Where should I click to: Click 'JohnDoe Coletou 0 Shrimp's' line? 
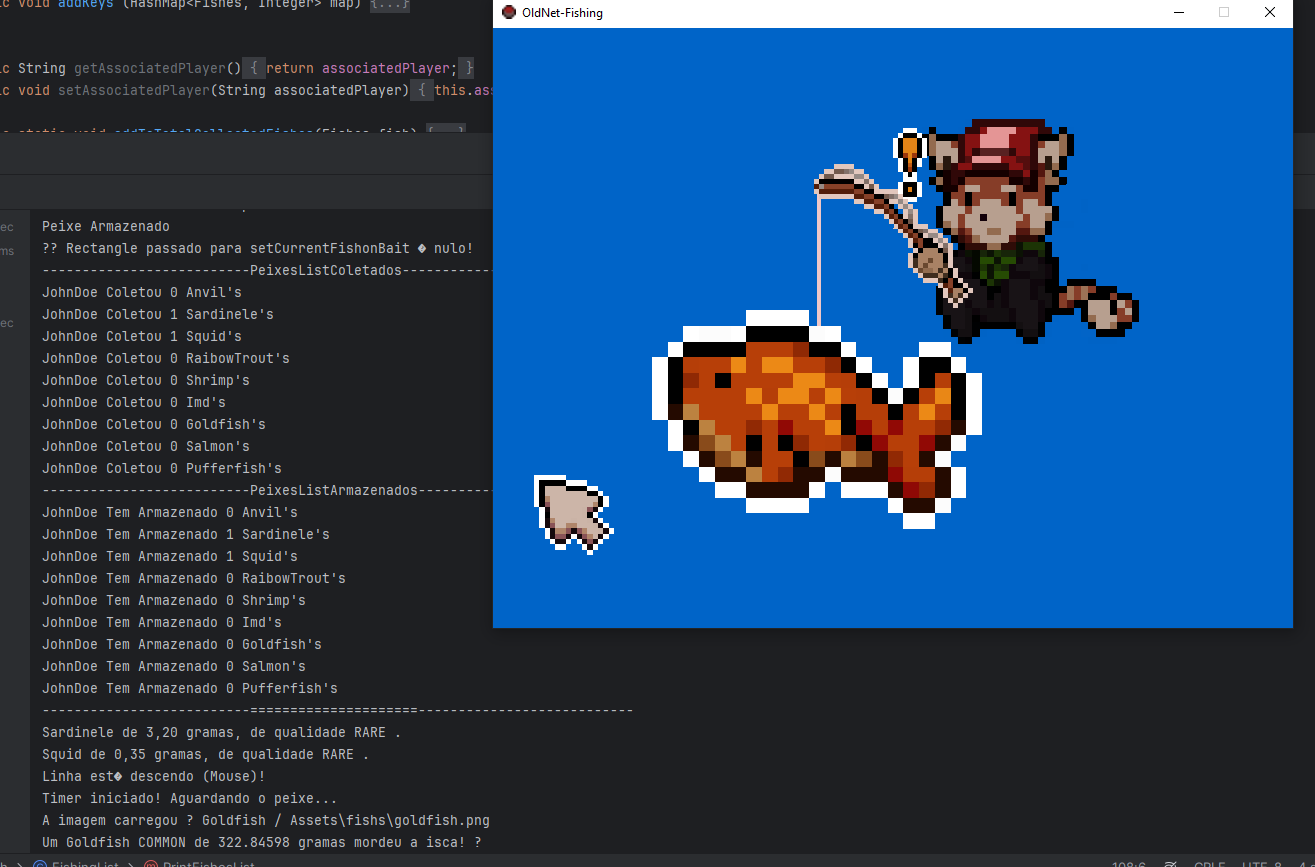click(146, 381)
